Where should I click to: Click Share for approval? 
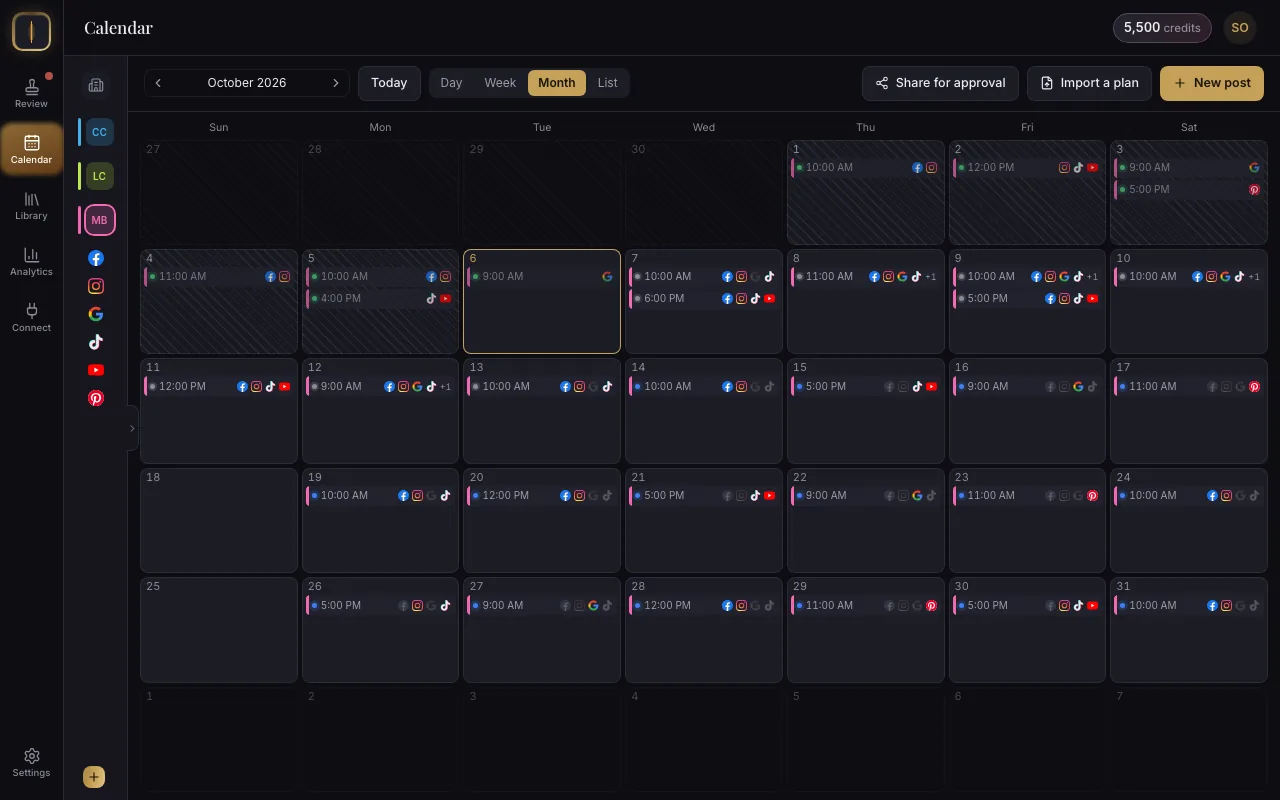tap(940, 83)
